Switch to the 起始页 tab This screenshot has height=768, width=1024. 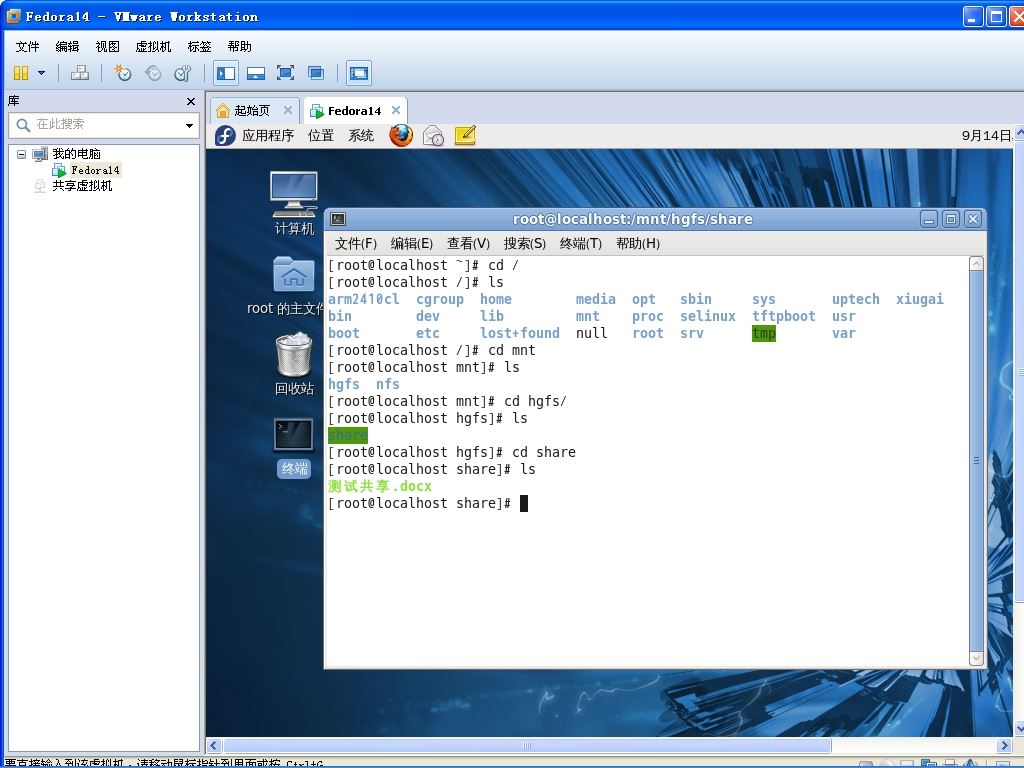click(x=251, y=110)
